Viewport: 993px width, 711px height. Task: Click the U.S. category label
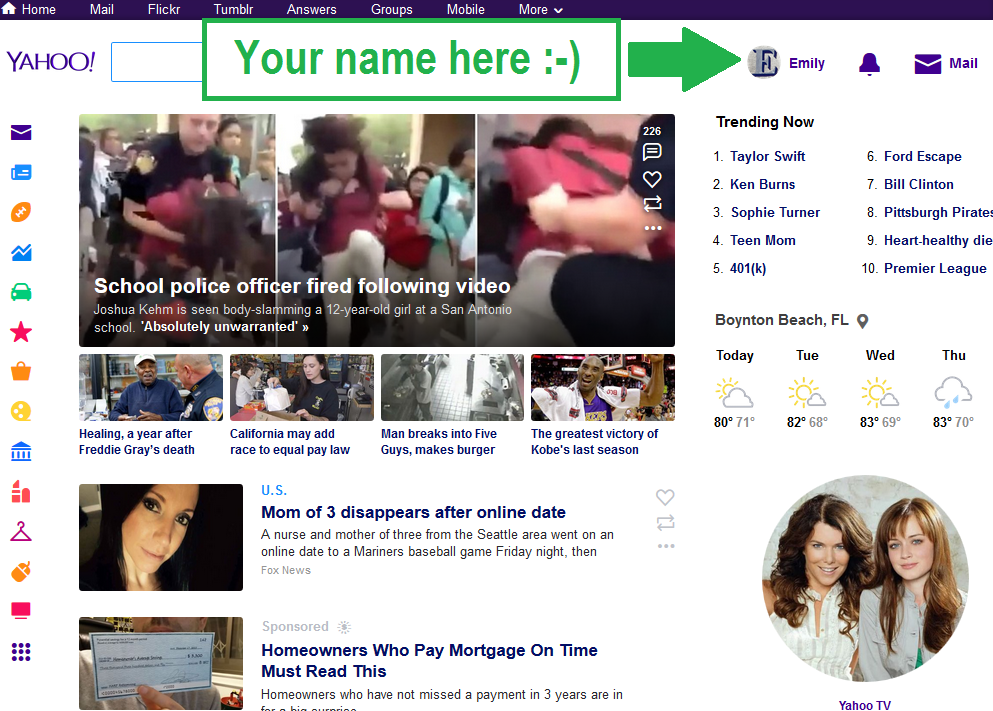tap(274, 490)
